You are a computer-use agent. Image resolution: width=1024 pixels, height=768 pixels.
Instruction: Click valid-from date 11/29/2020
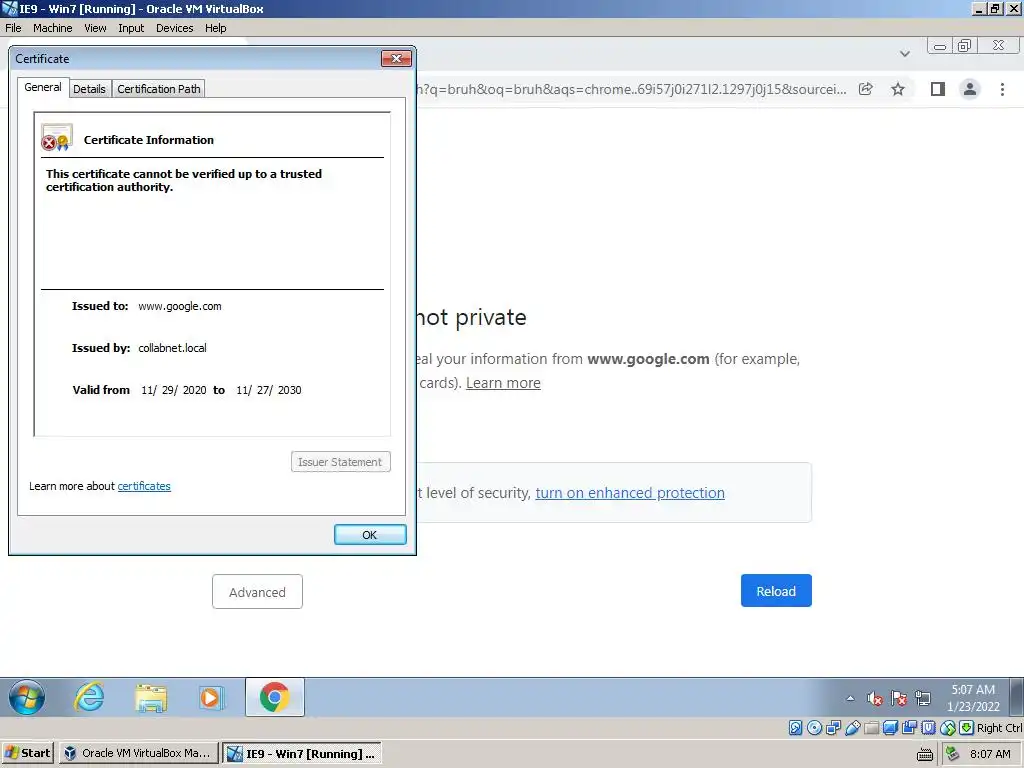pyautogui.click(x=174, y=390)
